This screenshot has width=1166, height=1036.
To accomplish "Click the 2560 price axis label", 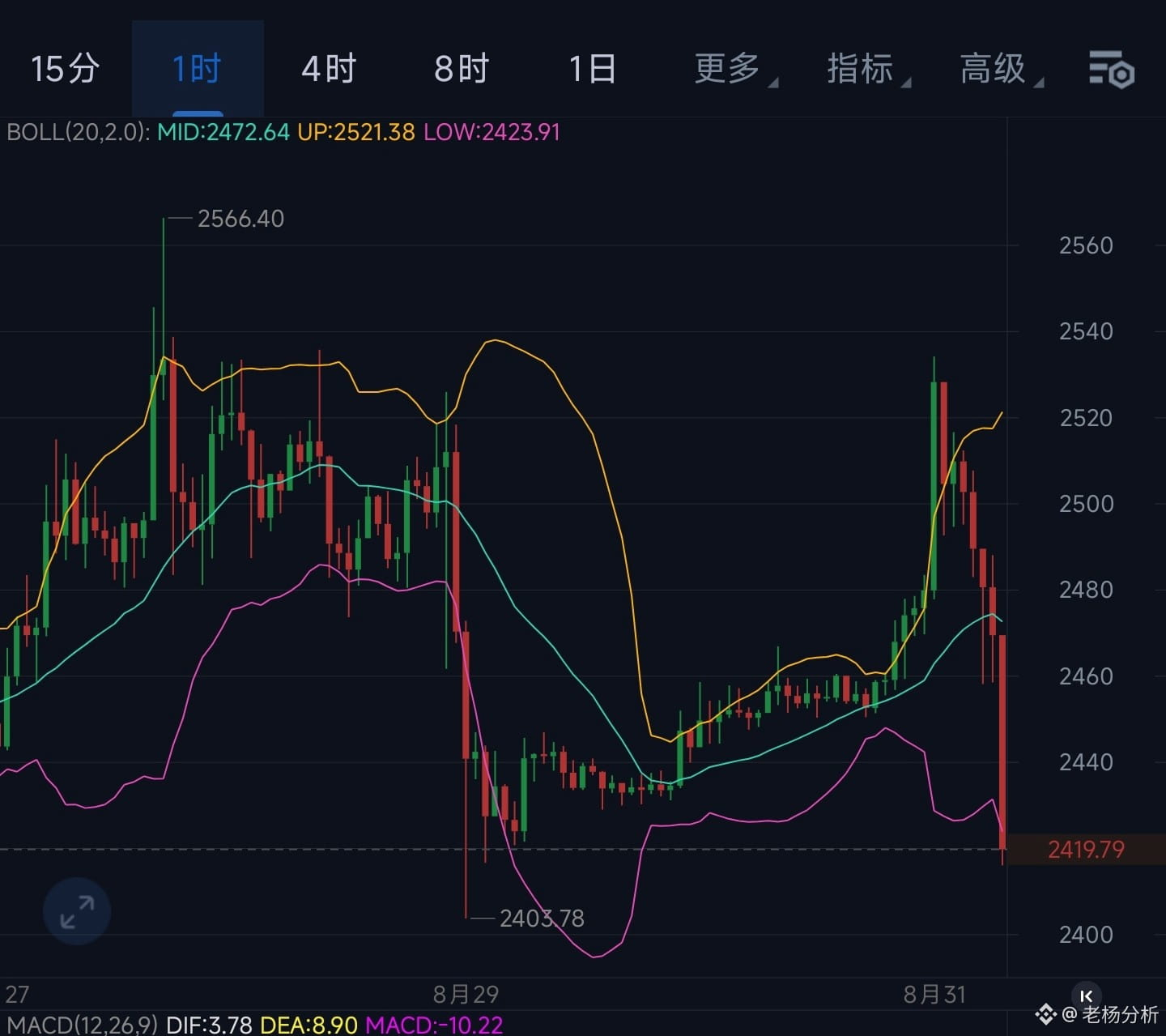I will tap(1086, 245).
